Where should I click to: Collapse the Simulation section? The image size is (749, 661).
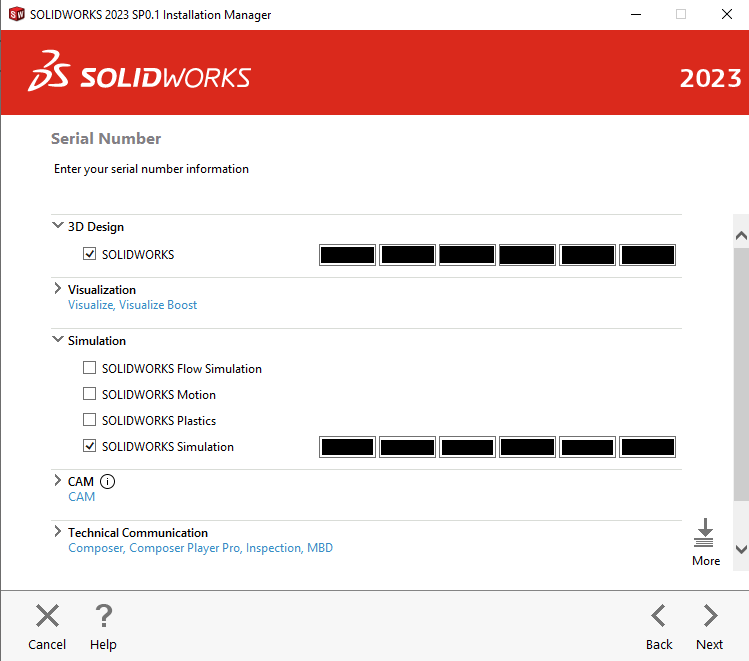[58, 341]
